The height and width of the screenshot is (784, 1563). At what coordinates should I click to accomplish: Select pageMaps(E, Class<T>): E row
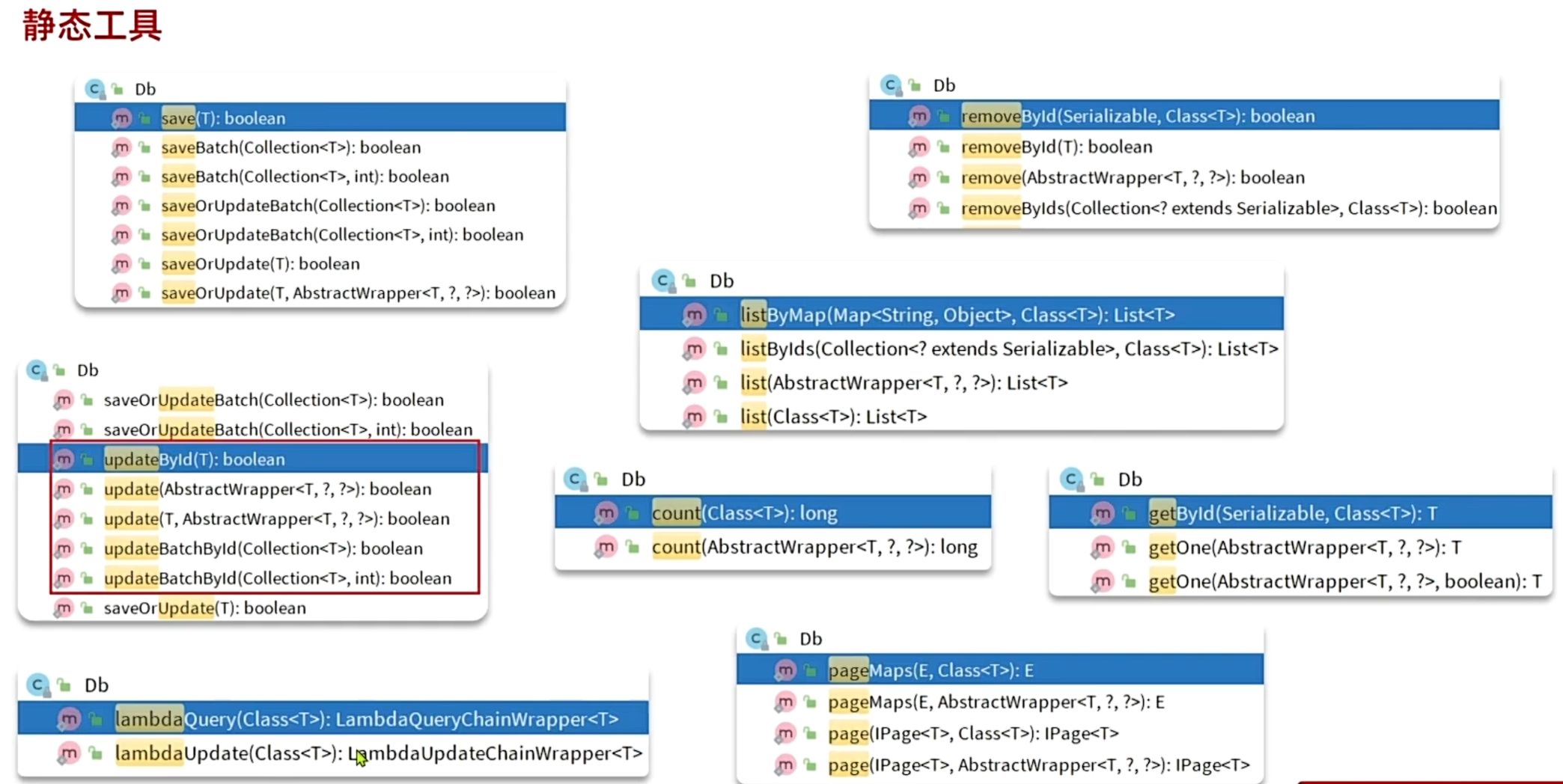pyautogui.click(x=1000, y=670)
